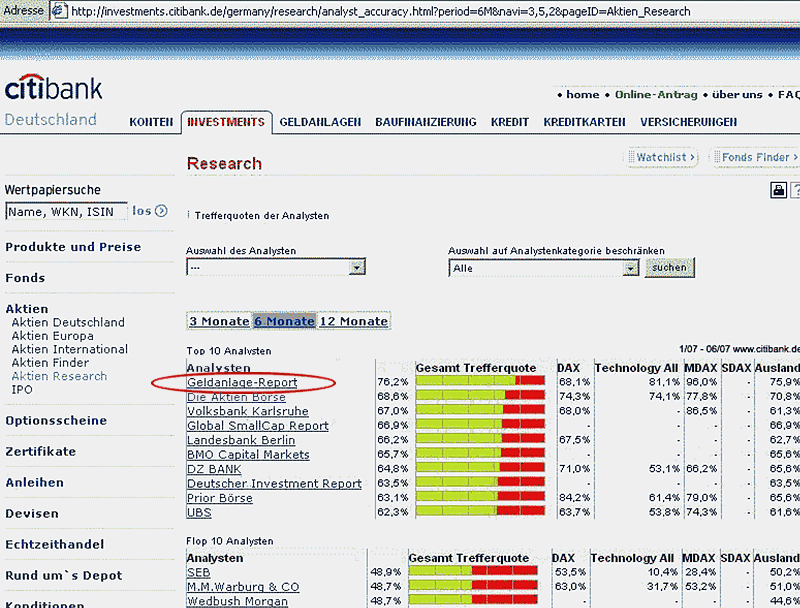Open the Die Aktien Börse analyst link
Screen dimensions: 800x608
pos(236,397)
